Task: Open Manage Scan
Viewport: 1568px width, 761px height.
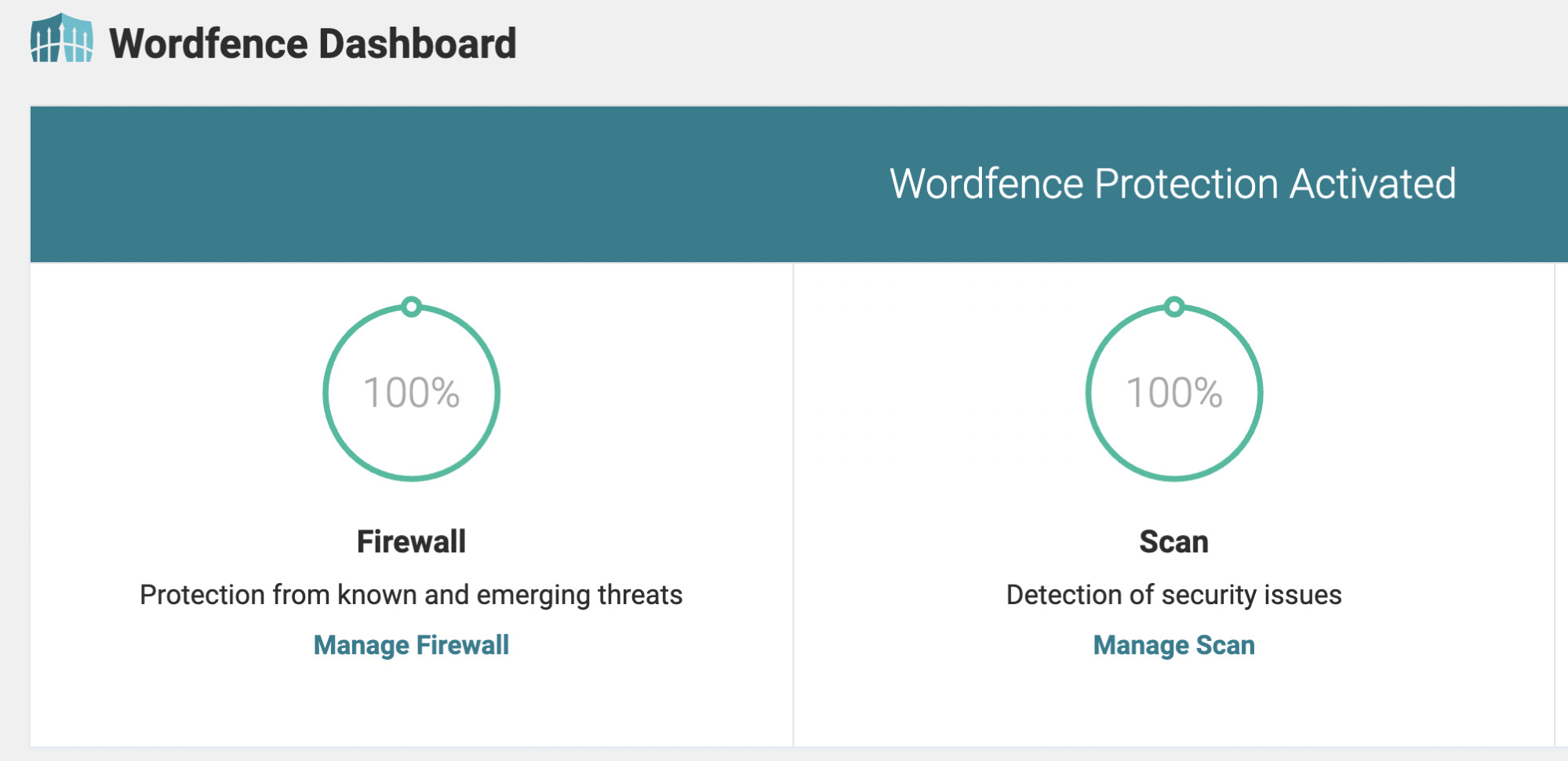Action: tap(1173, 645)
